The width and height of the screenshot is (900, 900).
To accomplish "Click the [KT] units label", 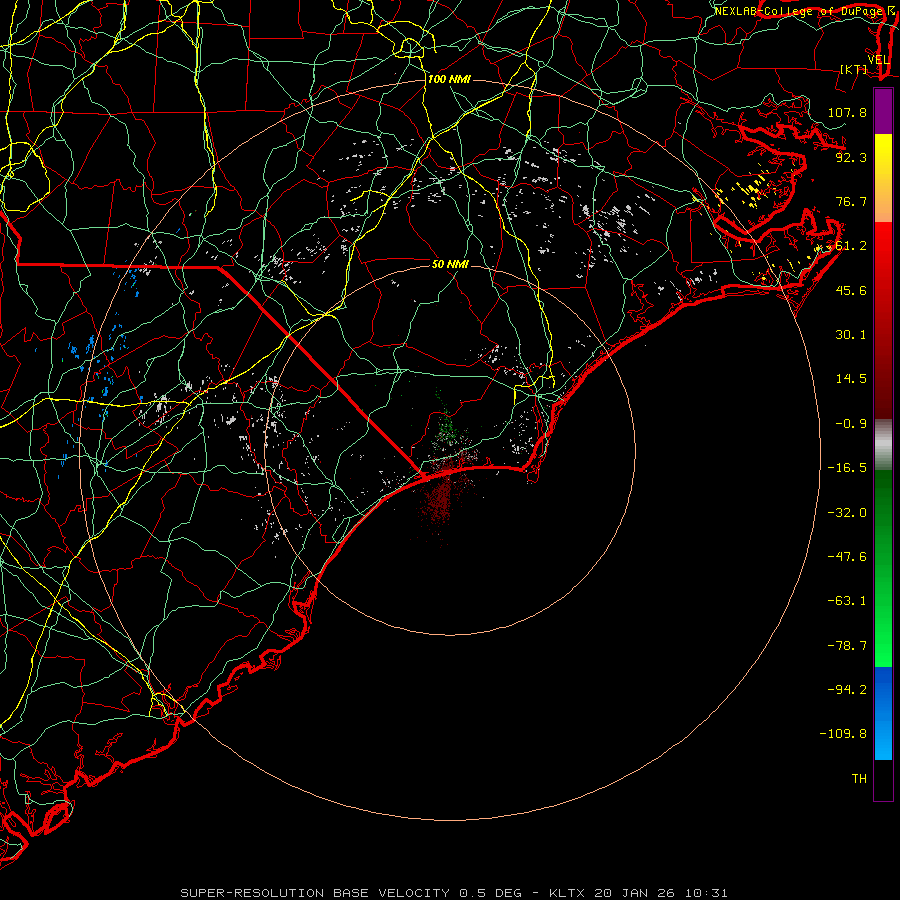I will tap(854, 69).
